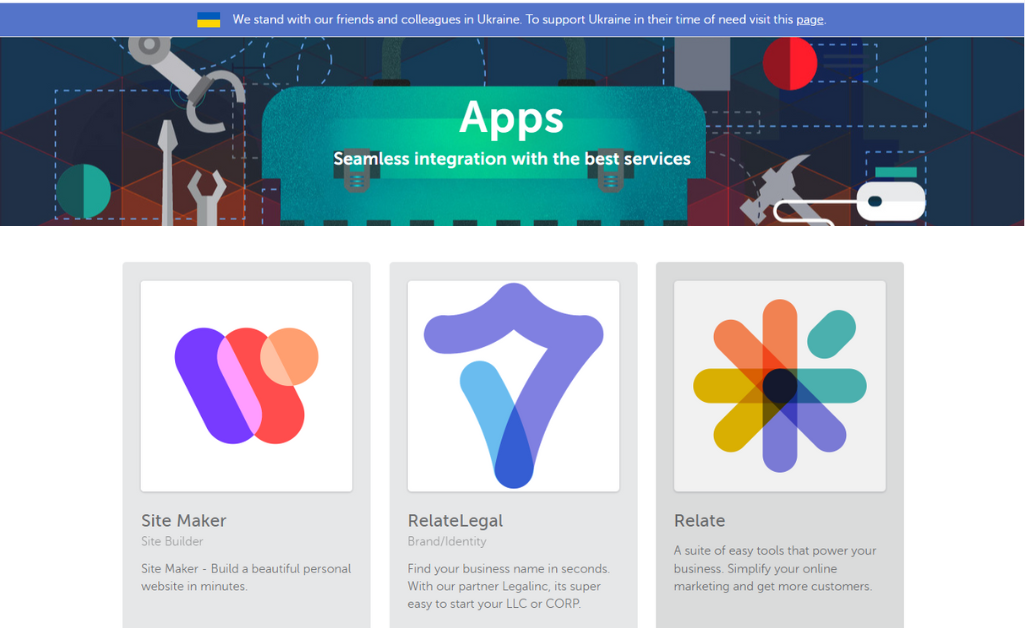Click the 'Apps' hero heading

tap(511, 118)
